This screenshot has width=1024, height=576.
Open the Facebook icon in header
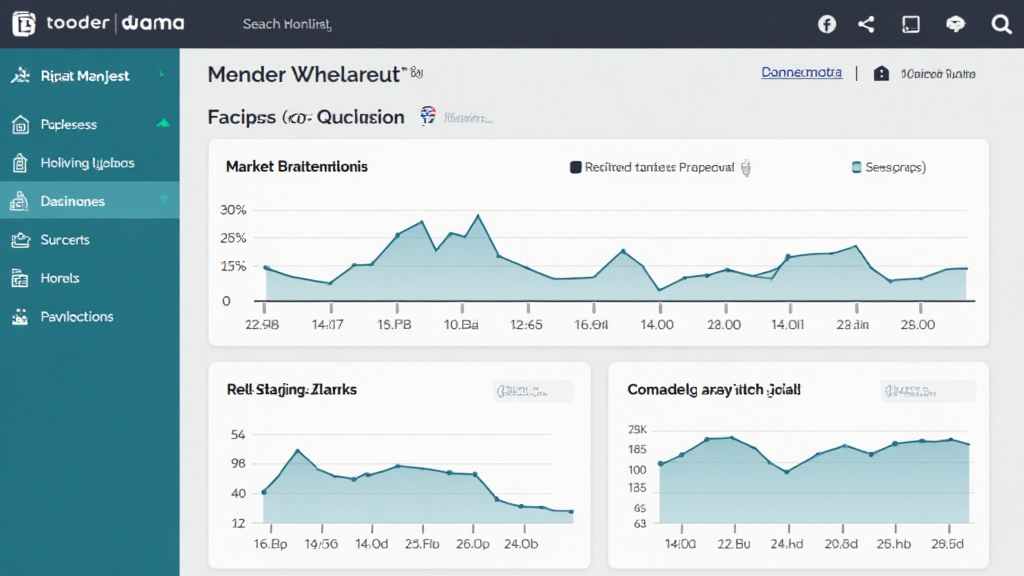point(827,24)
